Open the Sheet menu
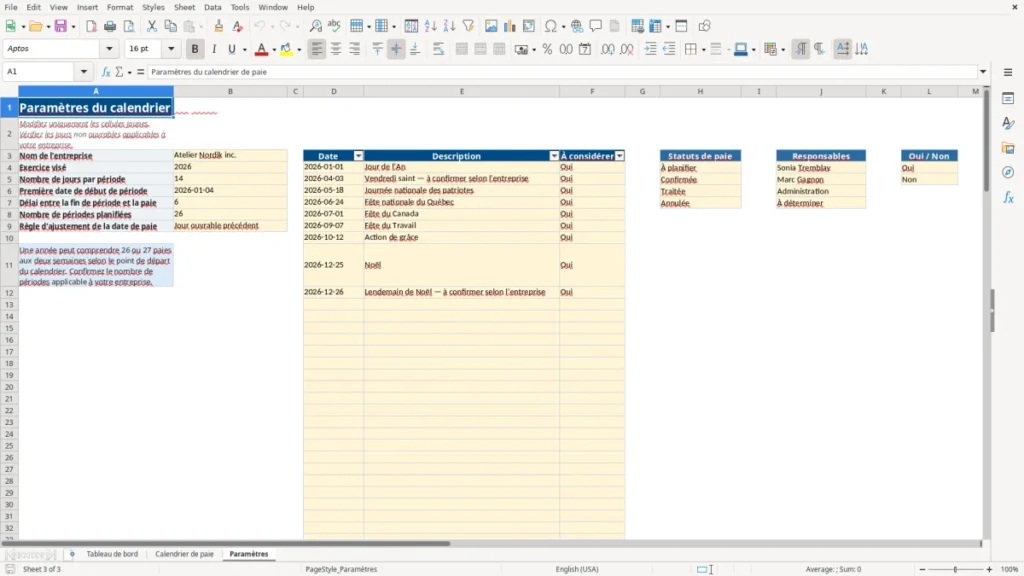Viewport: 1024px width, 576px height. pos(184,7)
